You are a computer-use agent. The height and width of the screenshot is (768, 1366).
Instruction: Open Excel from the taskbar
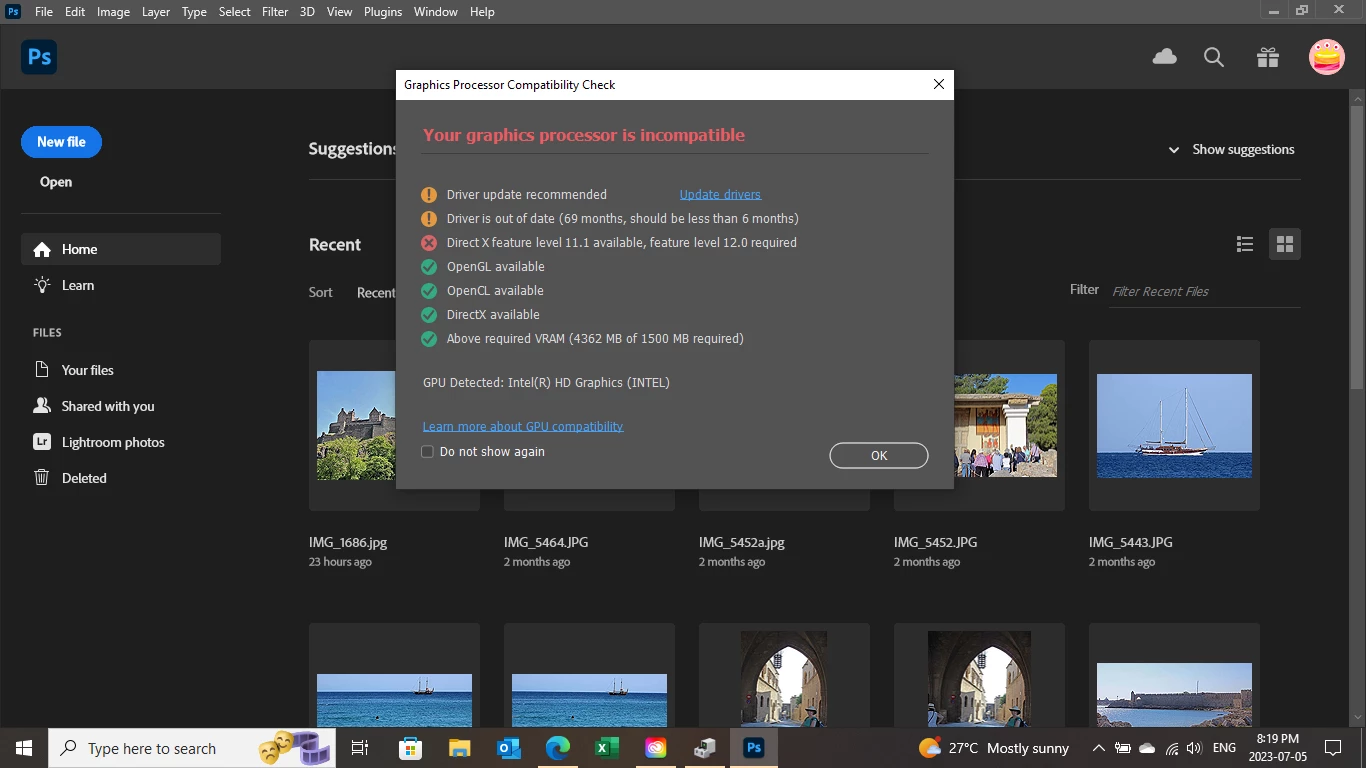click(606, 748)
